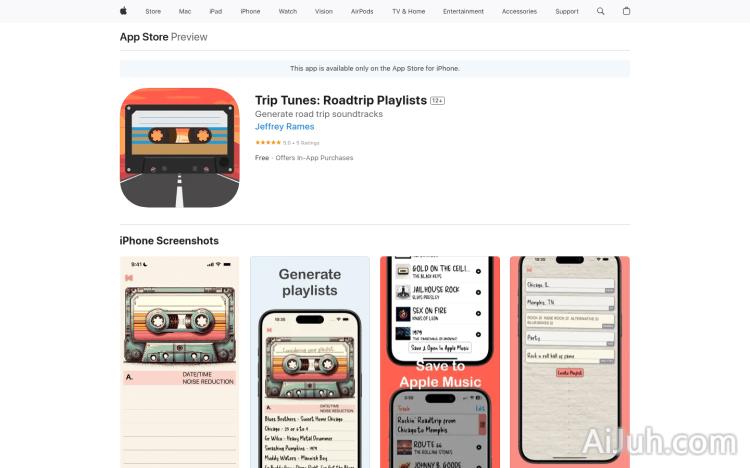Click the Trip Tunes cassette app icon

tap(179, 147)
